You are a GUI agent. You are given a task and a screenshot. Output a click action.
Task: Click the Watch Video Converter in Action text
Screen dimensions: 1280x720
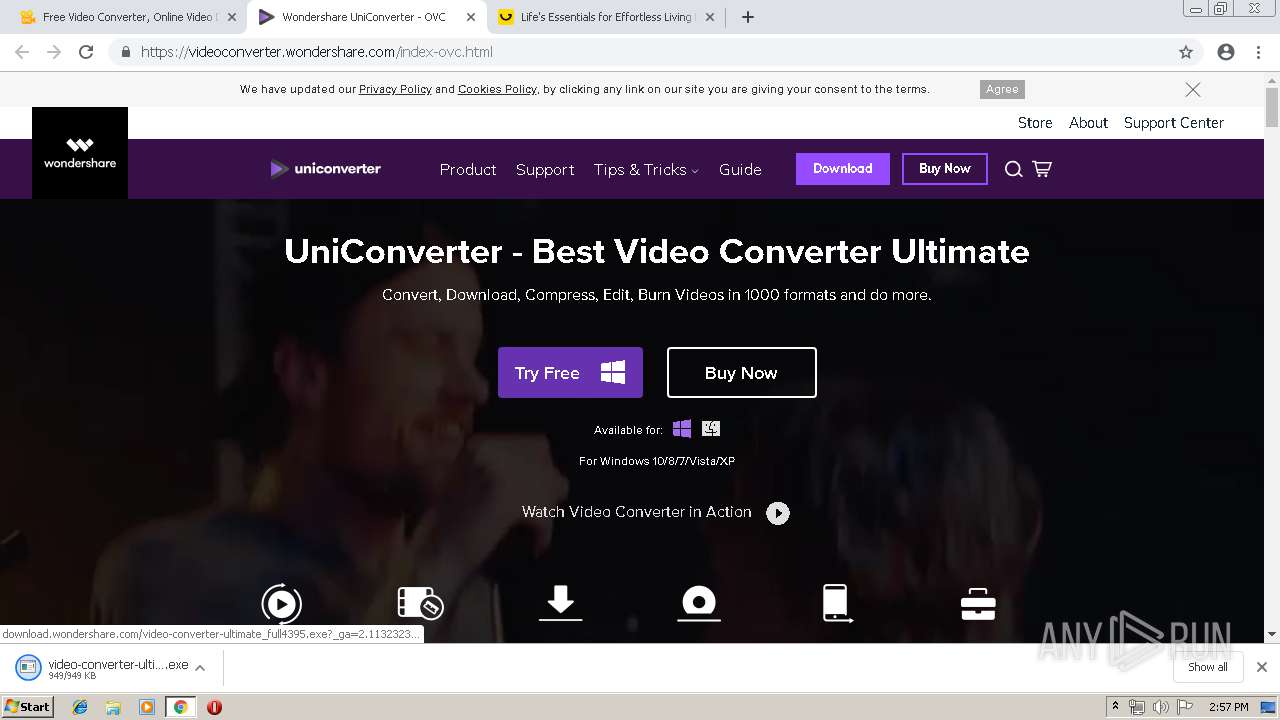point(637,512)
